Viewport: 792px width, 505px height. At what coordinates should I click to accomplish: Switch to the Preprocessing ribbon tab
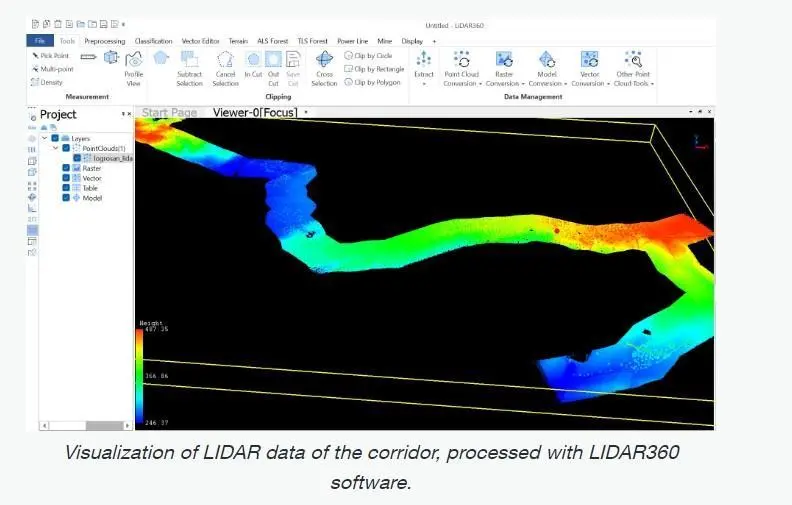pos(105,41)
